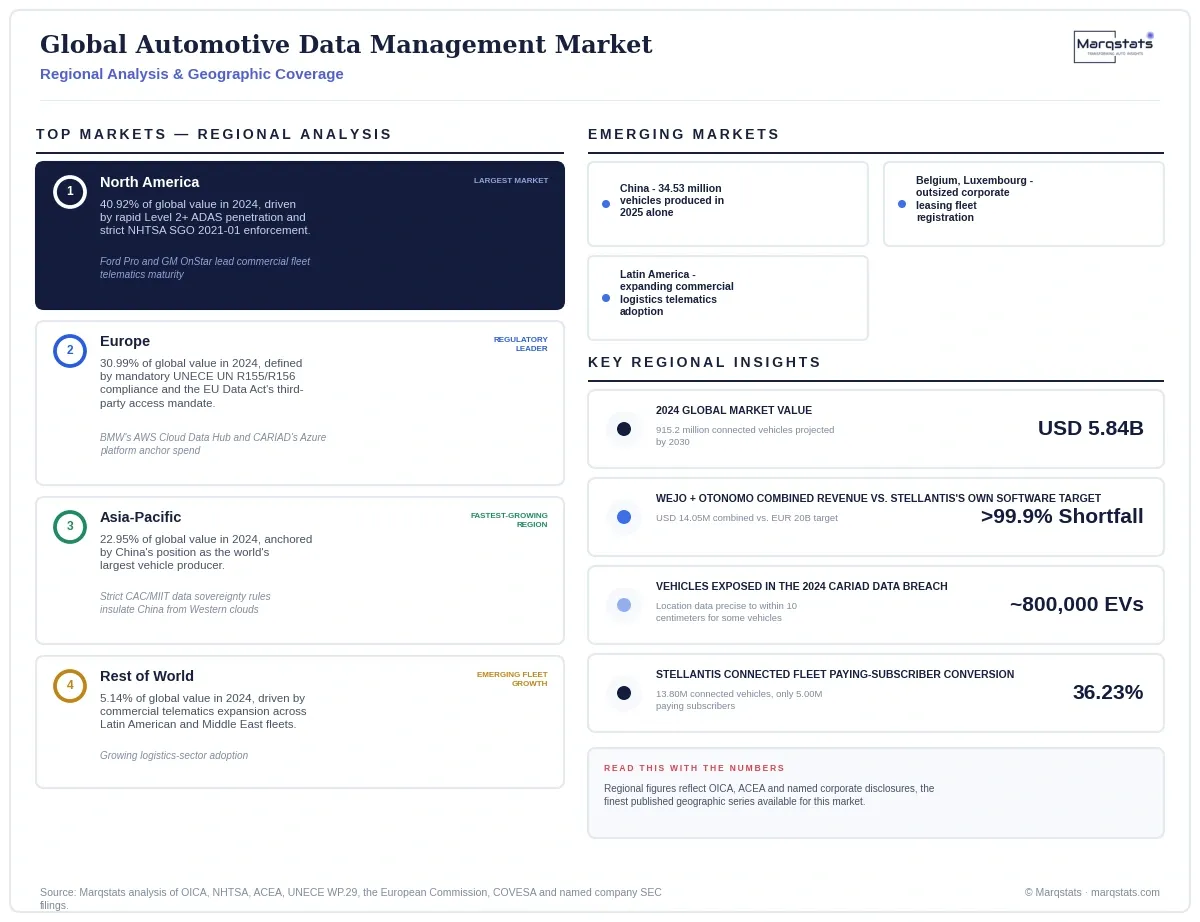Select the Asia-Pacific heading
This screenshot has width=1200, height=922.
141,517
